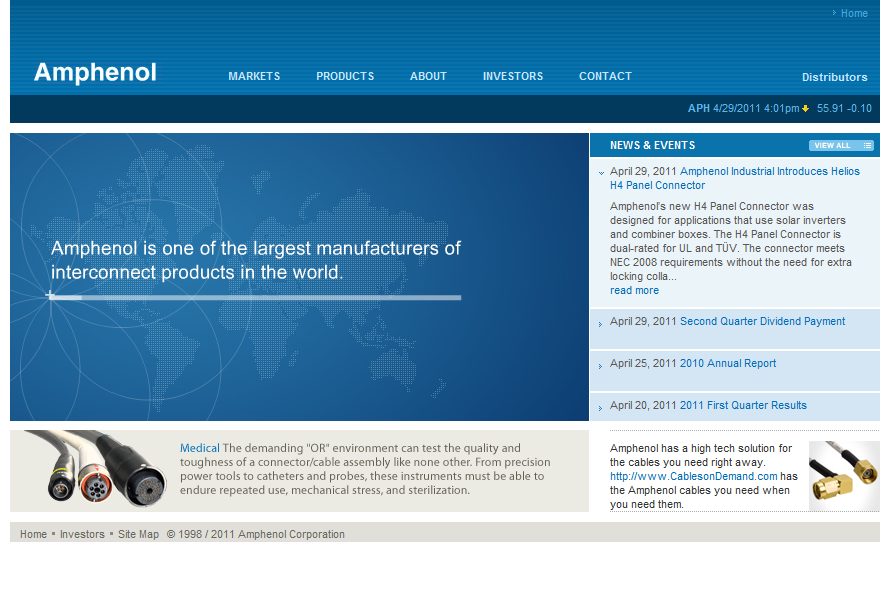
Task: Expand the Second Quarter Dividend Payment item
Action: pos(601,325)
